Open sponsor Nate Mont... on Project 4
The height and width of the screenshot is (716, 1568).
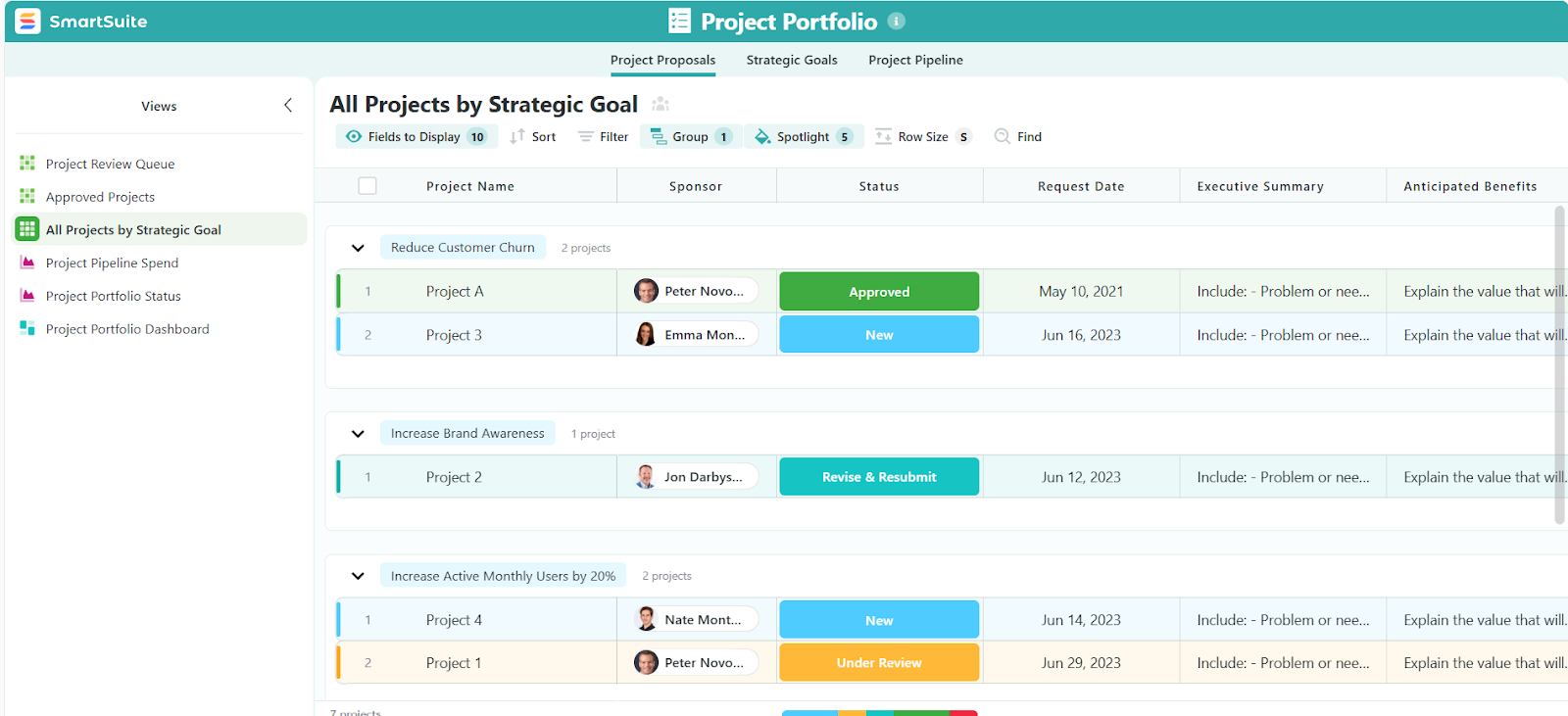point(696,619)
